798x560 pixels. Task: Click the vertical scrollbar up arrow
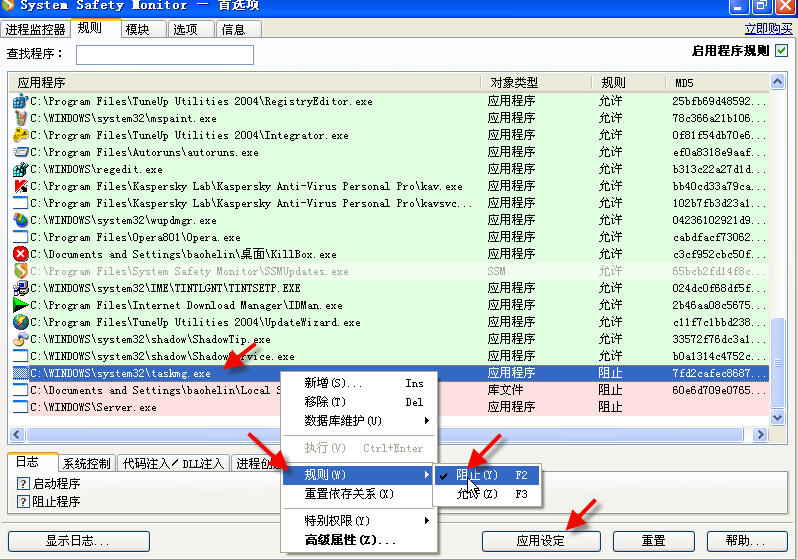click(777, 81)
